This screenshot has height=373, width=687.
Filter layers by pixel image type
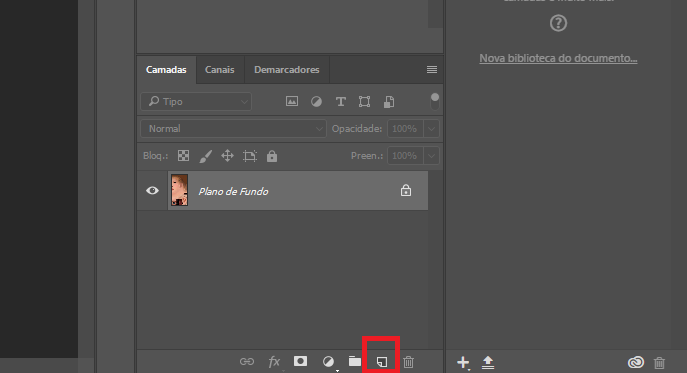(x=292, y=102)
